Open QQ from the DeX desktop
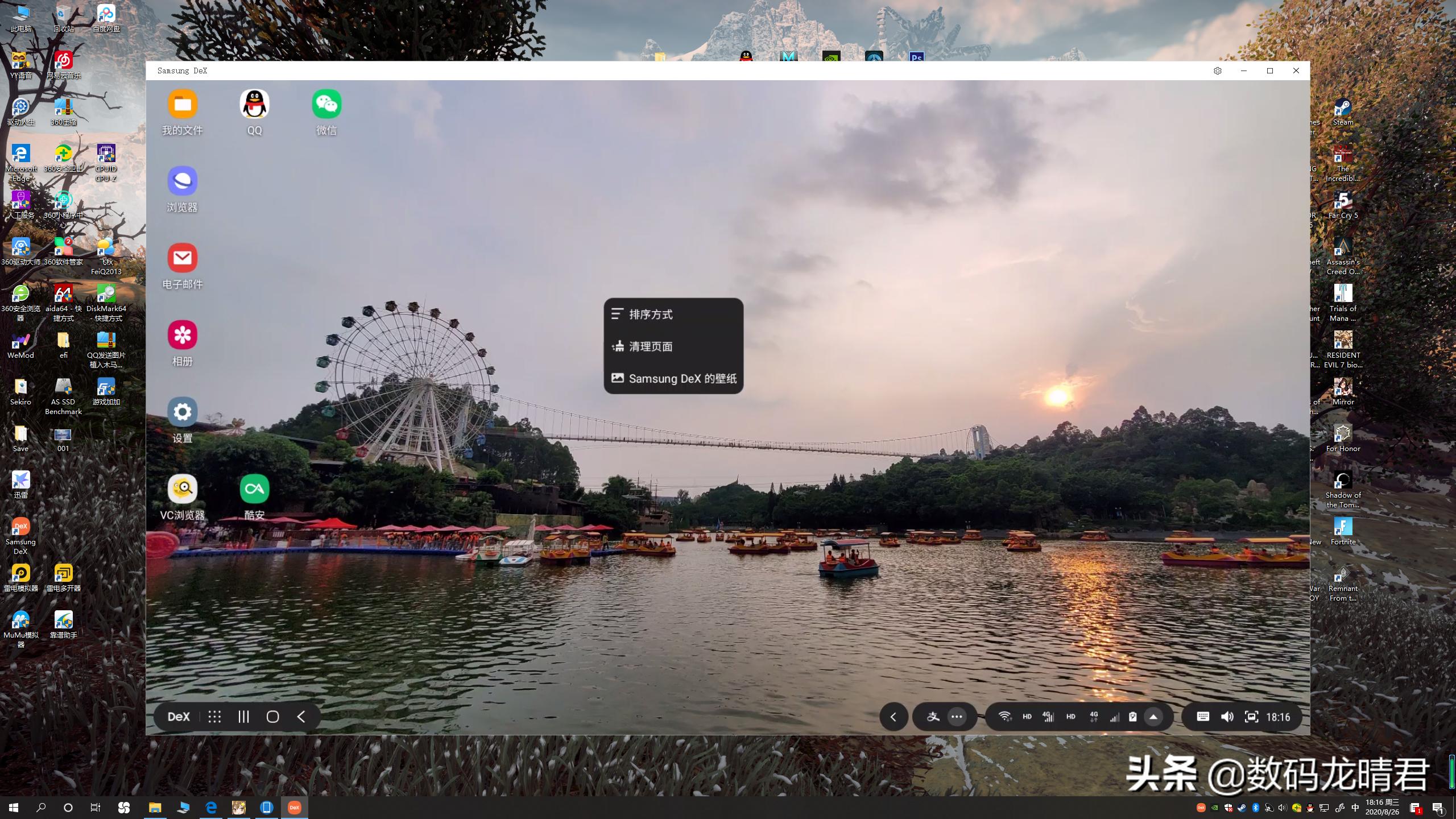Screen dimensions: 1456x819 [x=254, y=105]
